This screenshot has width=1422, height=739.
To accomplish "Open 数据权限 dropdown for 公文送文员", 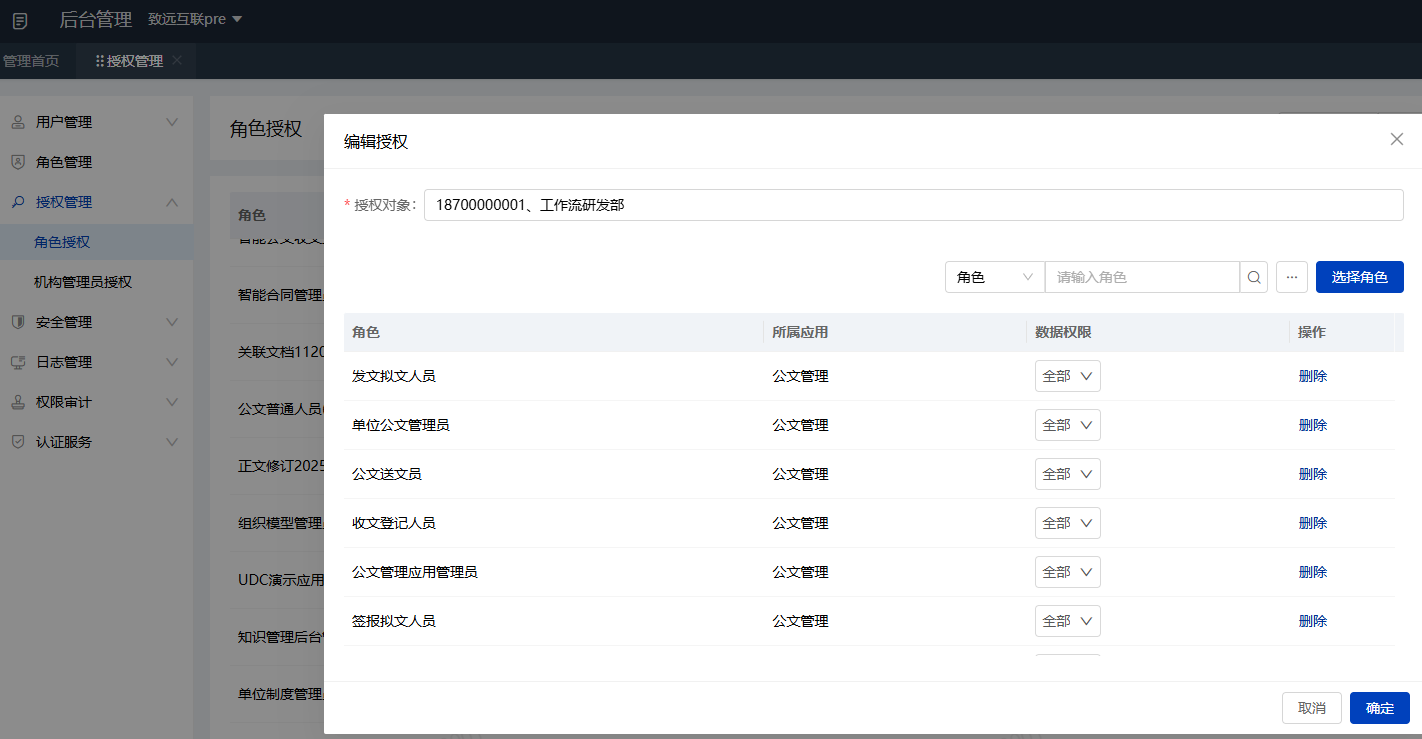I will point(1067,474).
